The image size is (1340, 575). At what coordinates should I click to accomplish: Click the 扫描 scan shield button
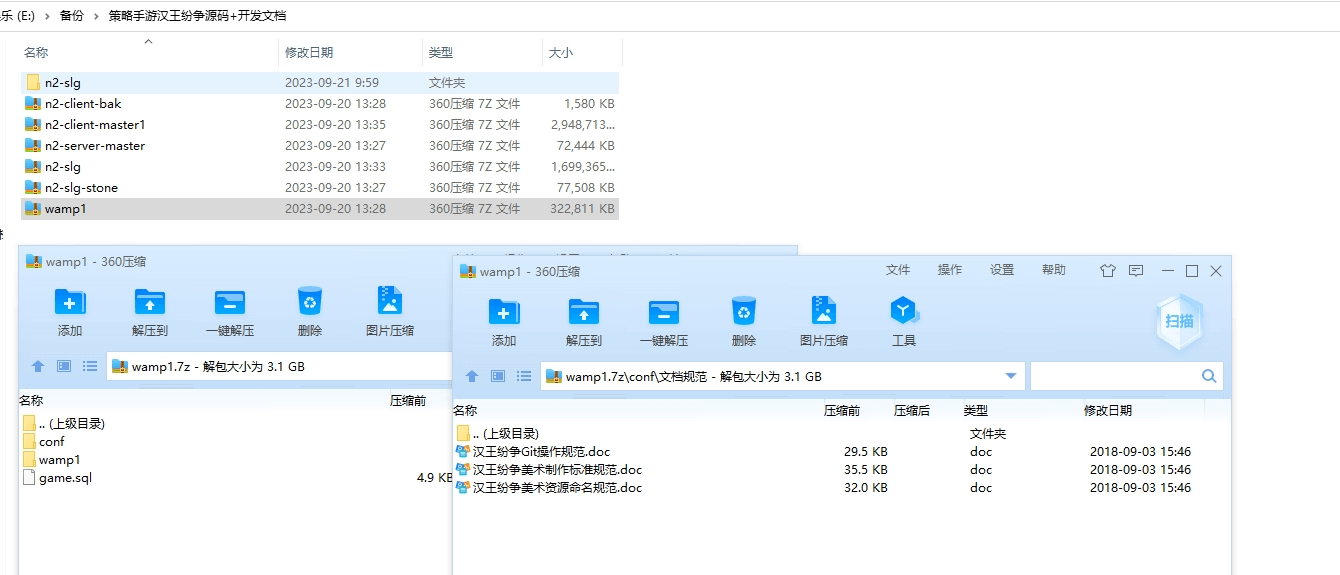[1179, 320]
